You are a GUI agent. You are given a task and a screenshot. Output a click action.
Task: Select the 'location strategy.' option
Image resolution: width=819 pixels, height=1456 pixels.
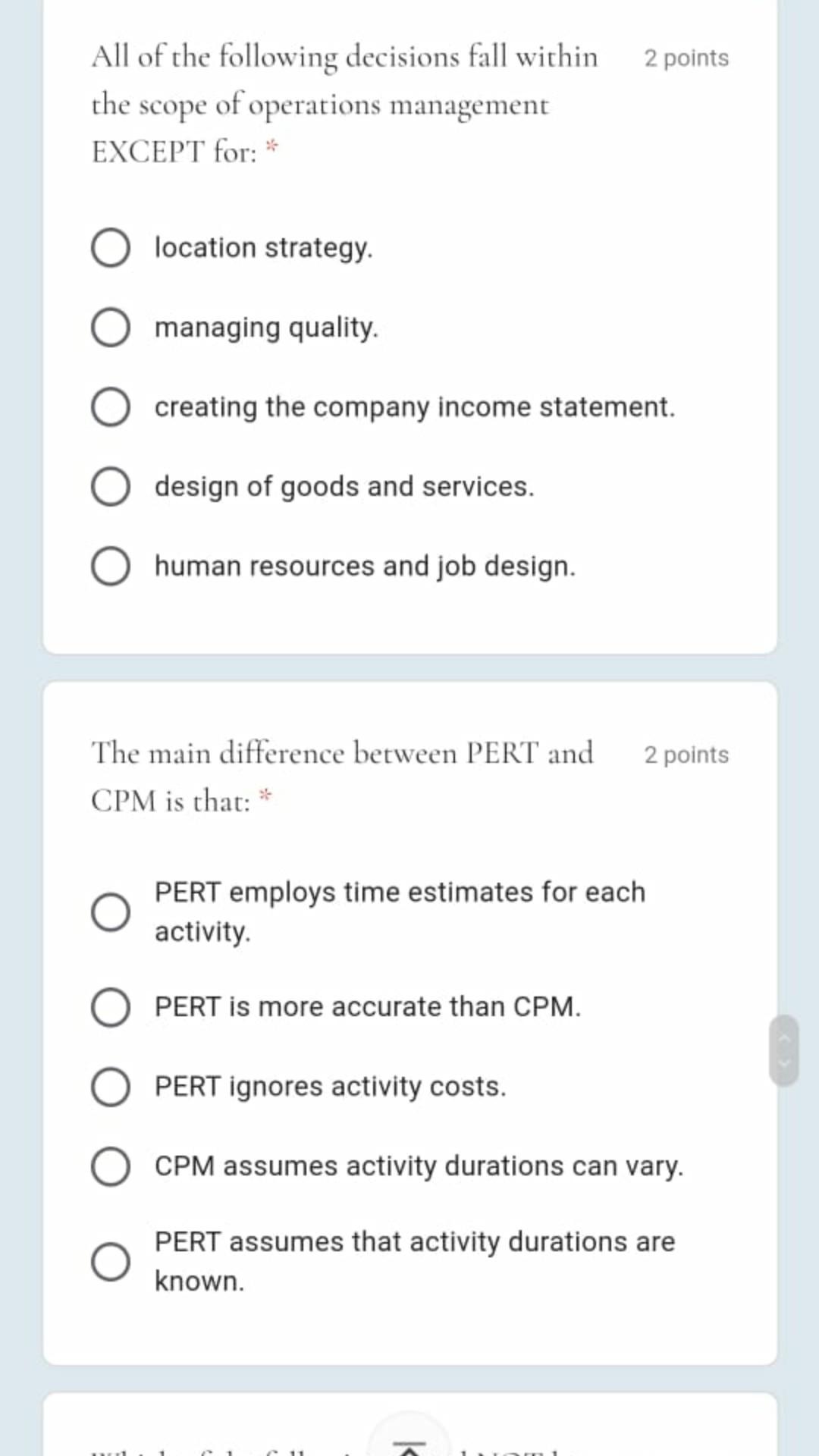pos(111,248)
